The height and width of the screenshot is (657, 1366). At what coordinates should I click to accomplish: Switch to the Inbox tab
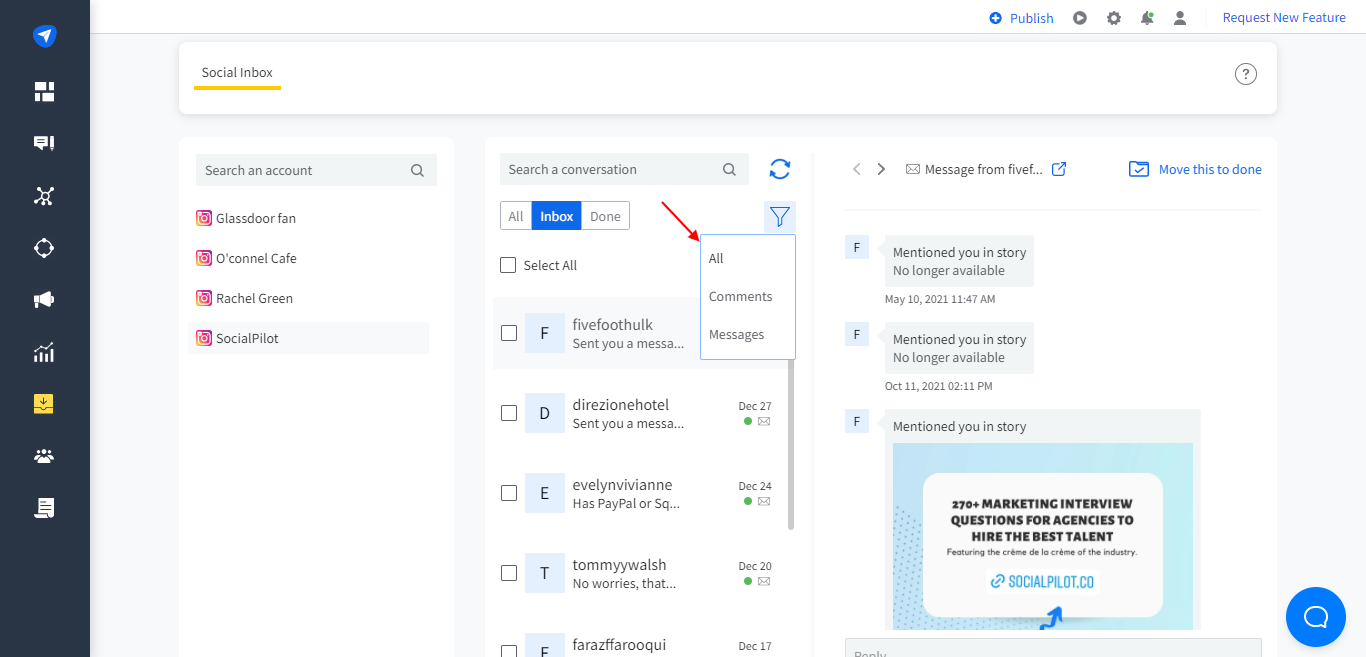pyautogui.click(x=557, y=216)
